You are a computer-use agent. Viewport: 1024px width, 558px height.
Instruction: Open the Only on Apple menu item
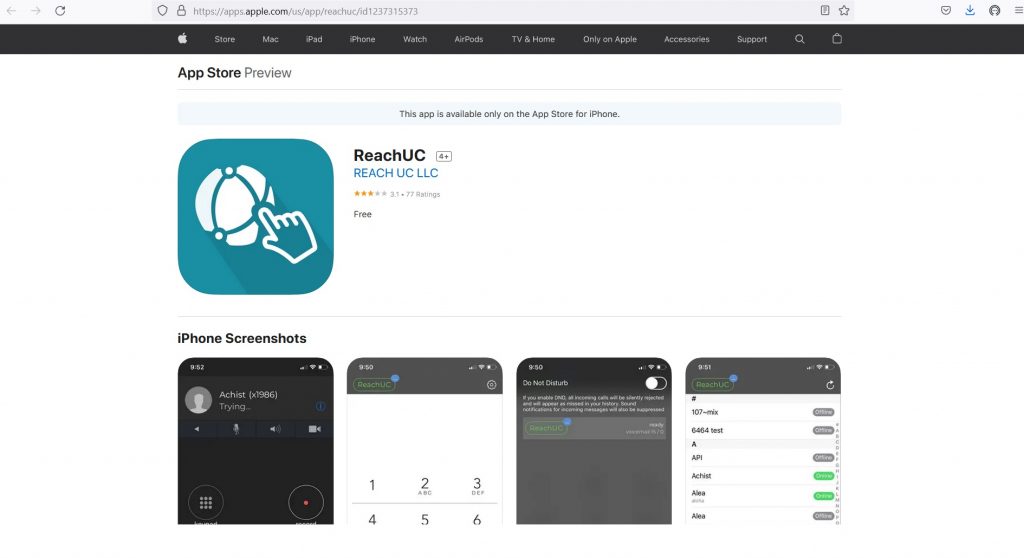(610, 39)
